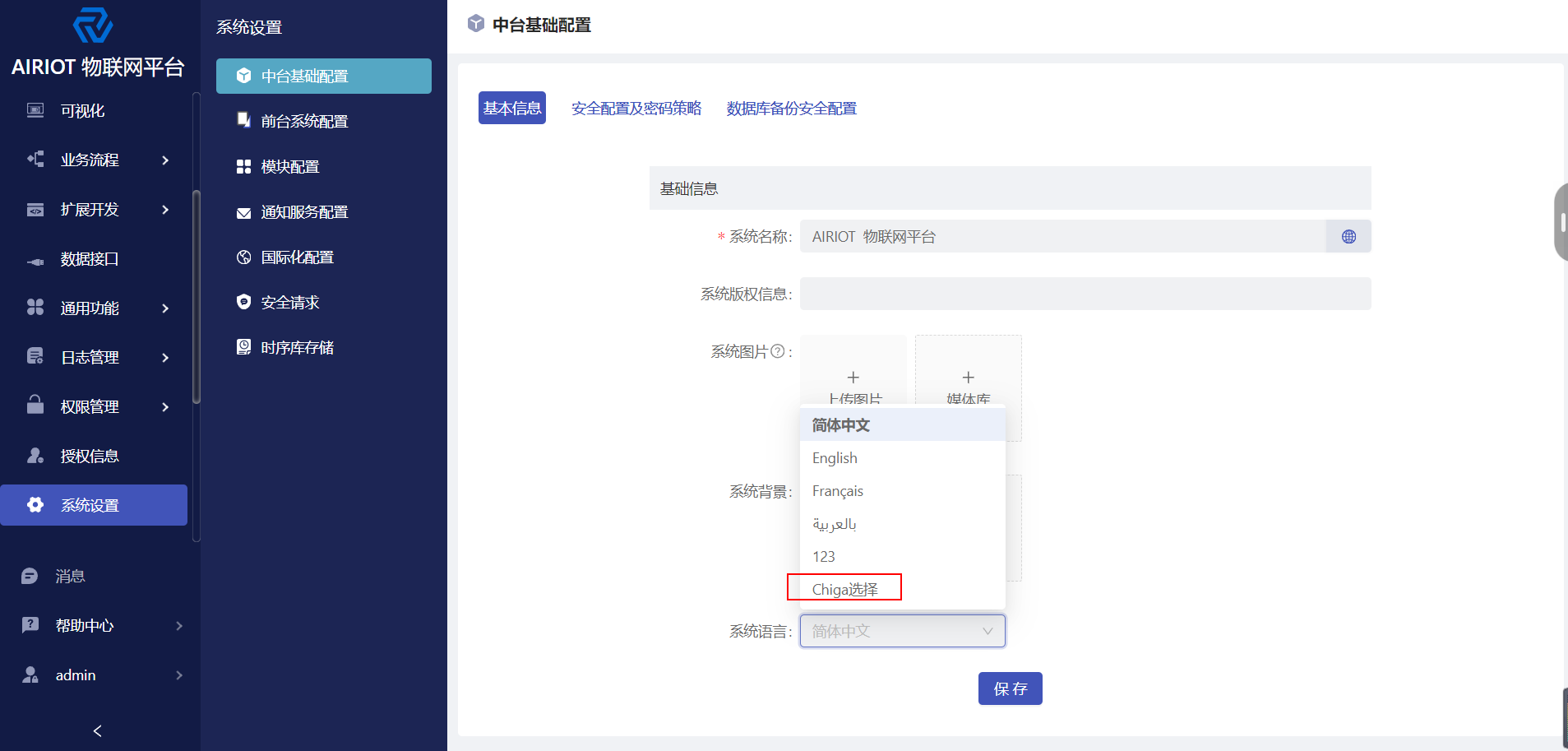Expand the 日志管理 submenu chevron
The width and height of the screenshot is (1568, 751).
pos(165,357)
